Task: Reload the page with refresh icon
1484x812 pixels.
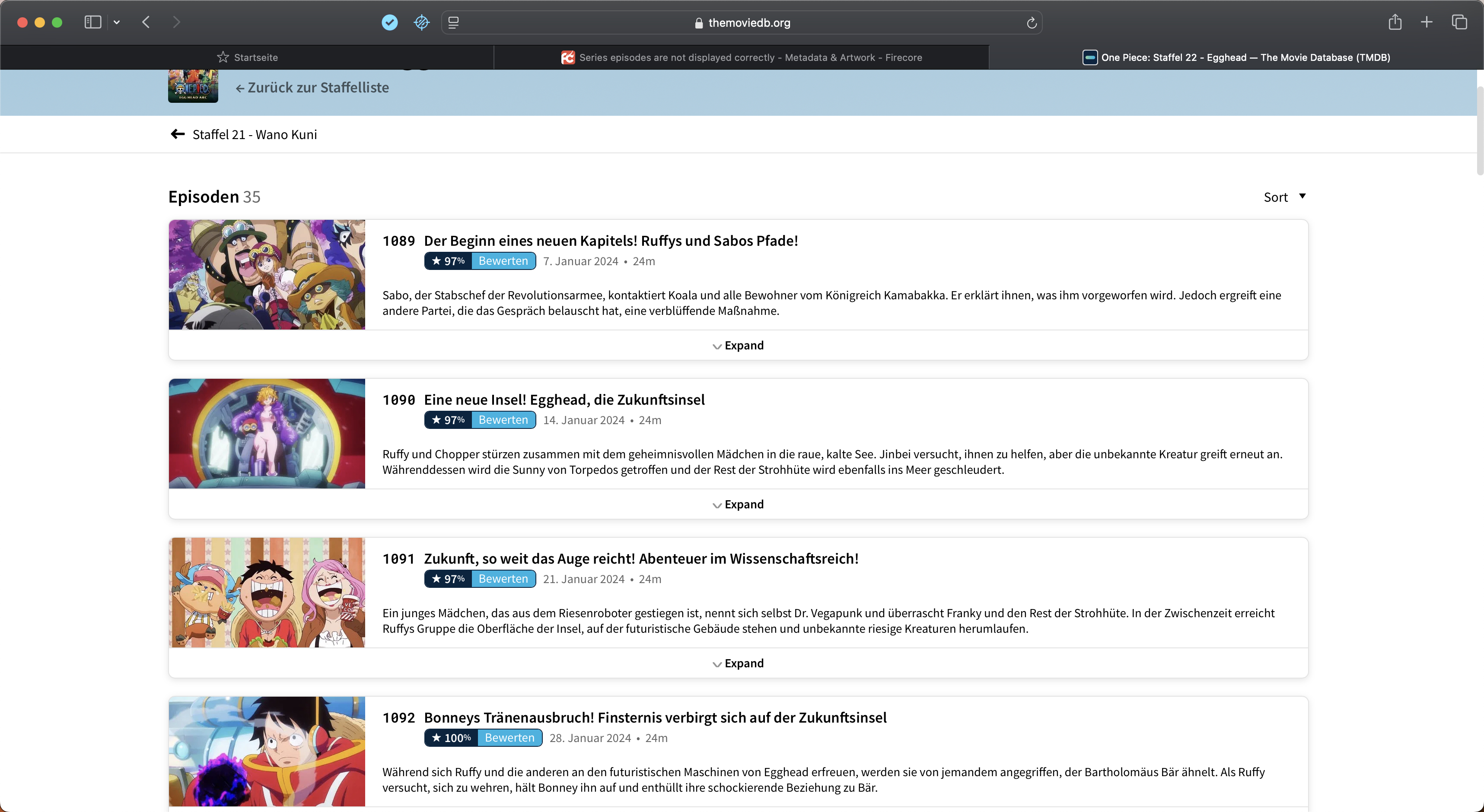Action: tap(1031, 22)
